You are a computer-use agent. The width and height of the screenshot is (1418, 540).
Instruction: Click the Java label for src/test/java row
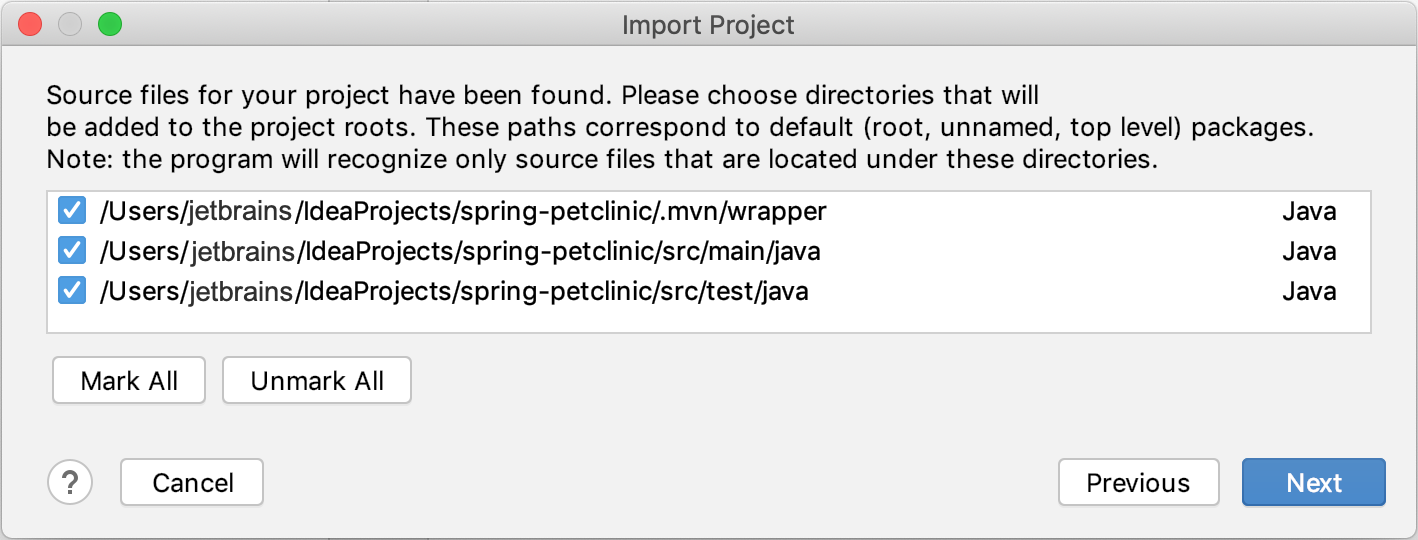point(1309,292)
